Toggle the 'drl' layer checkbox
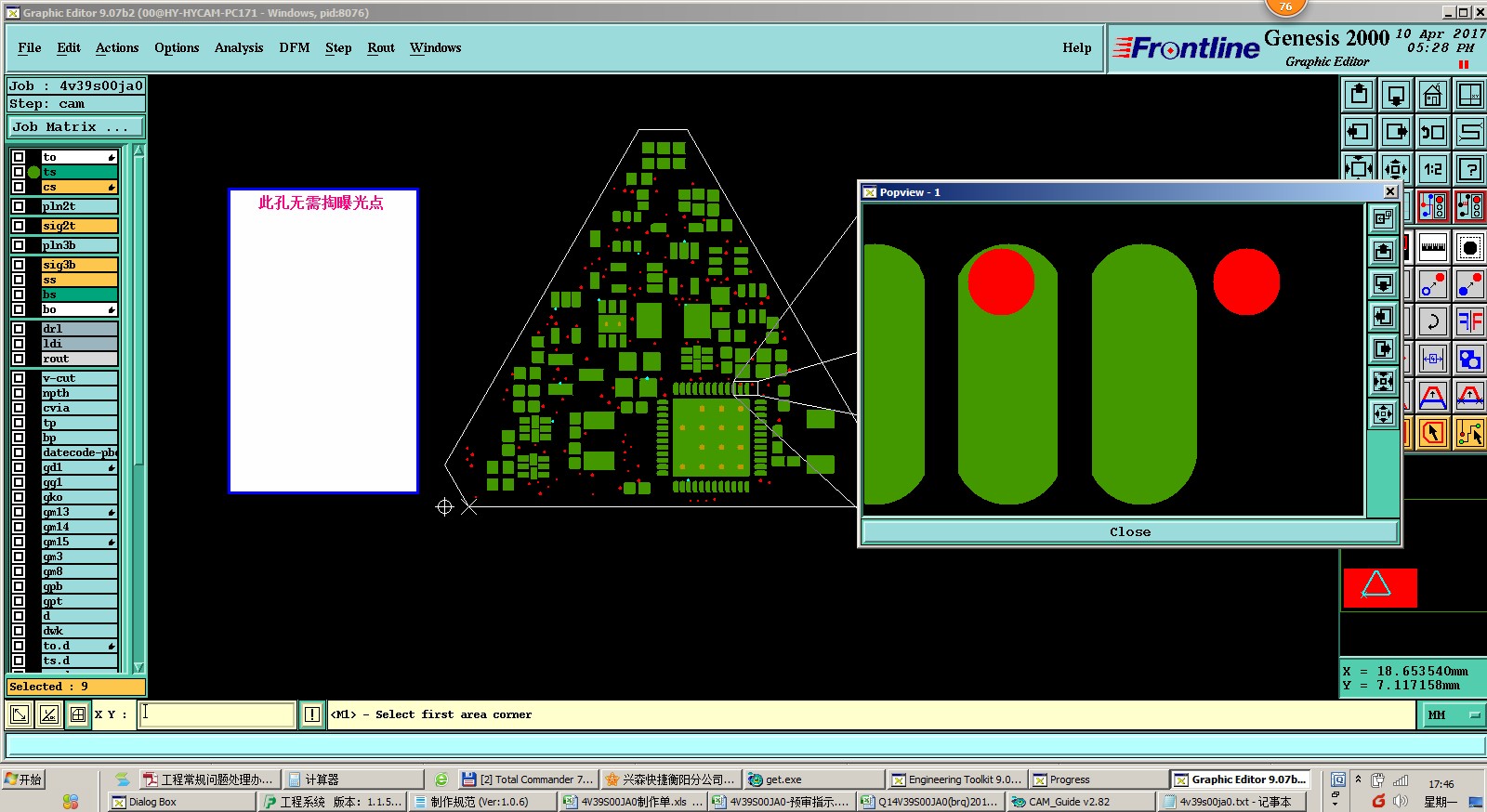This screenshot has height=812, width=1487. coord(19,329)
